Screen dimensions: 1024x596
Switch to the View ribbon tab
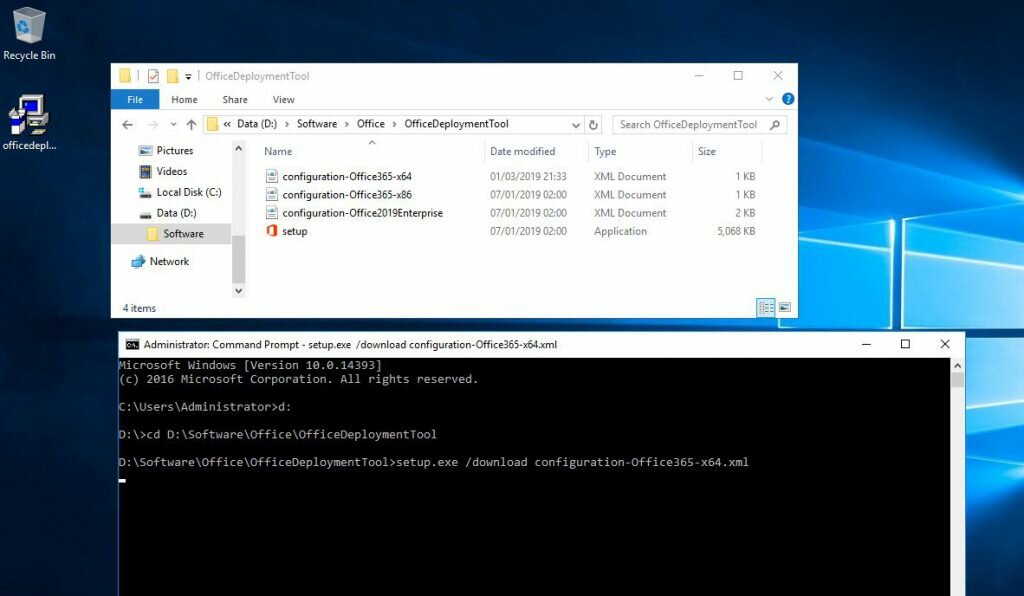[x=283, y=100]
